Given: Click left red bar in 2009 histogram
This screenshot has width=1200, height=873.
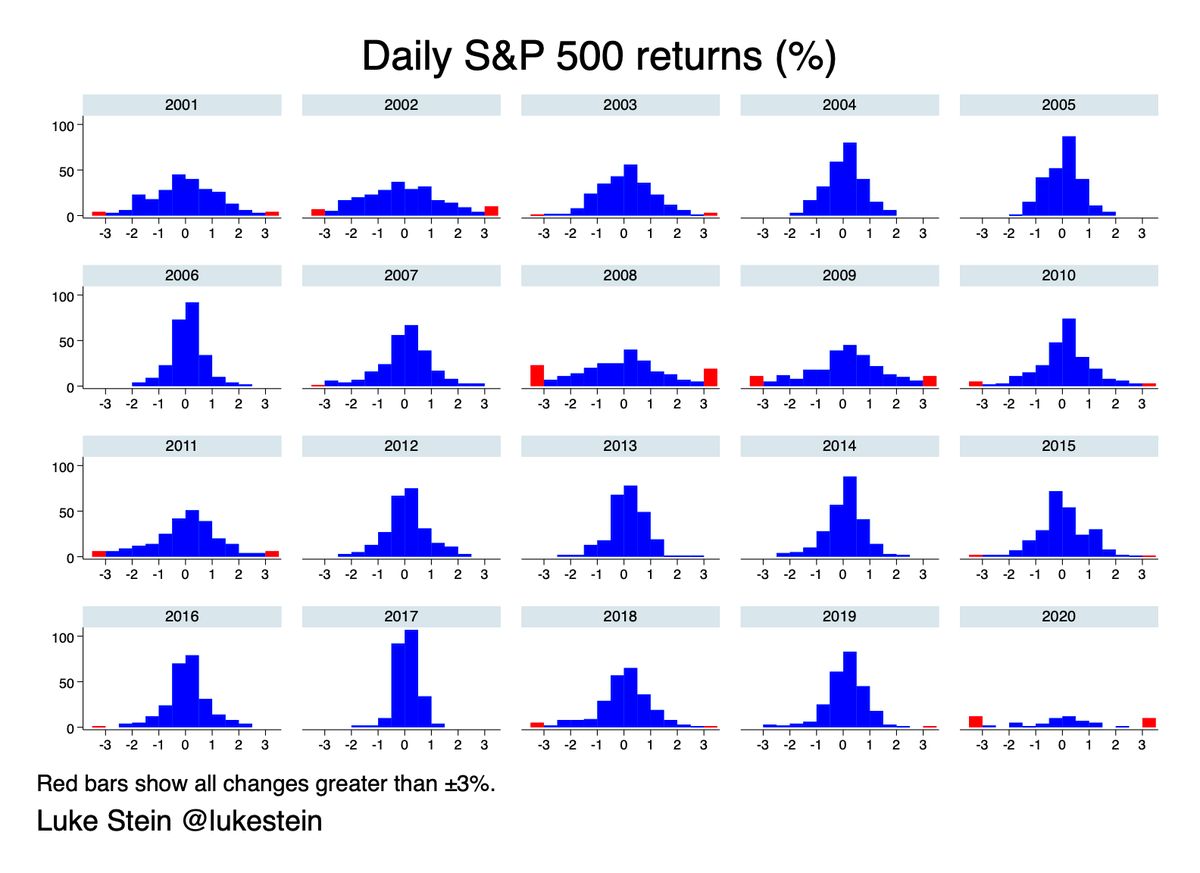Looking at the screenshot, I should tap(756, 381).
